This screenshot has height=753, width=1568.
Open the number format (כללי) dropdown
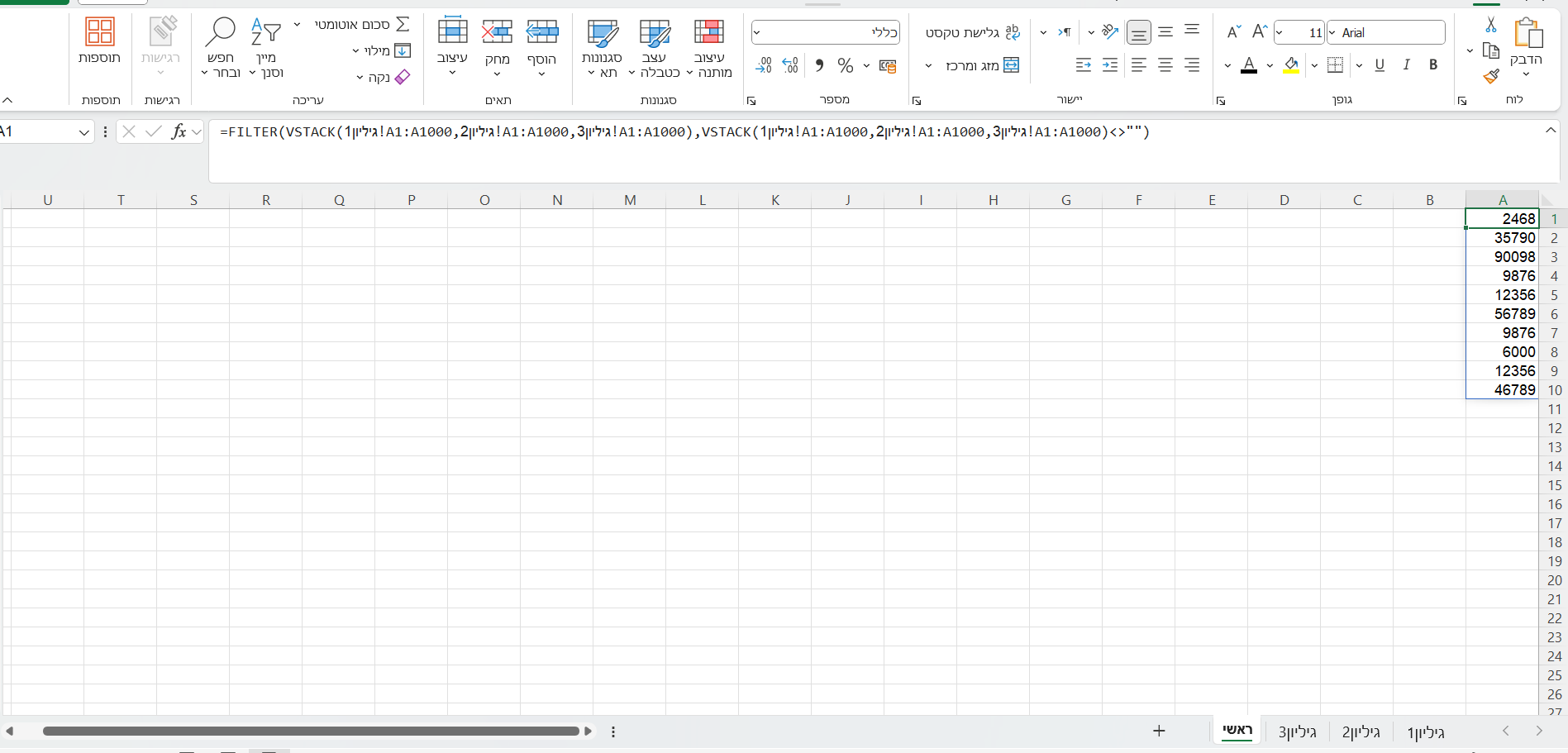(756, 32)
